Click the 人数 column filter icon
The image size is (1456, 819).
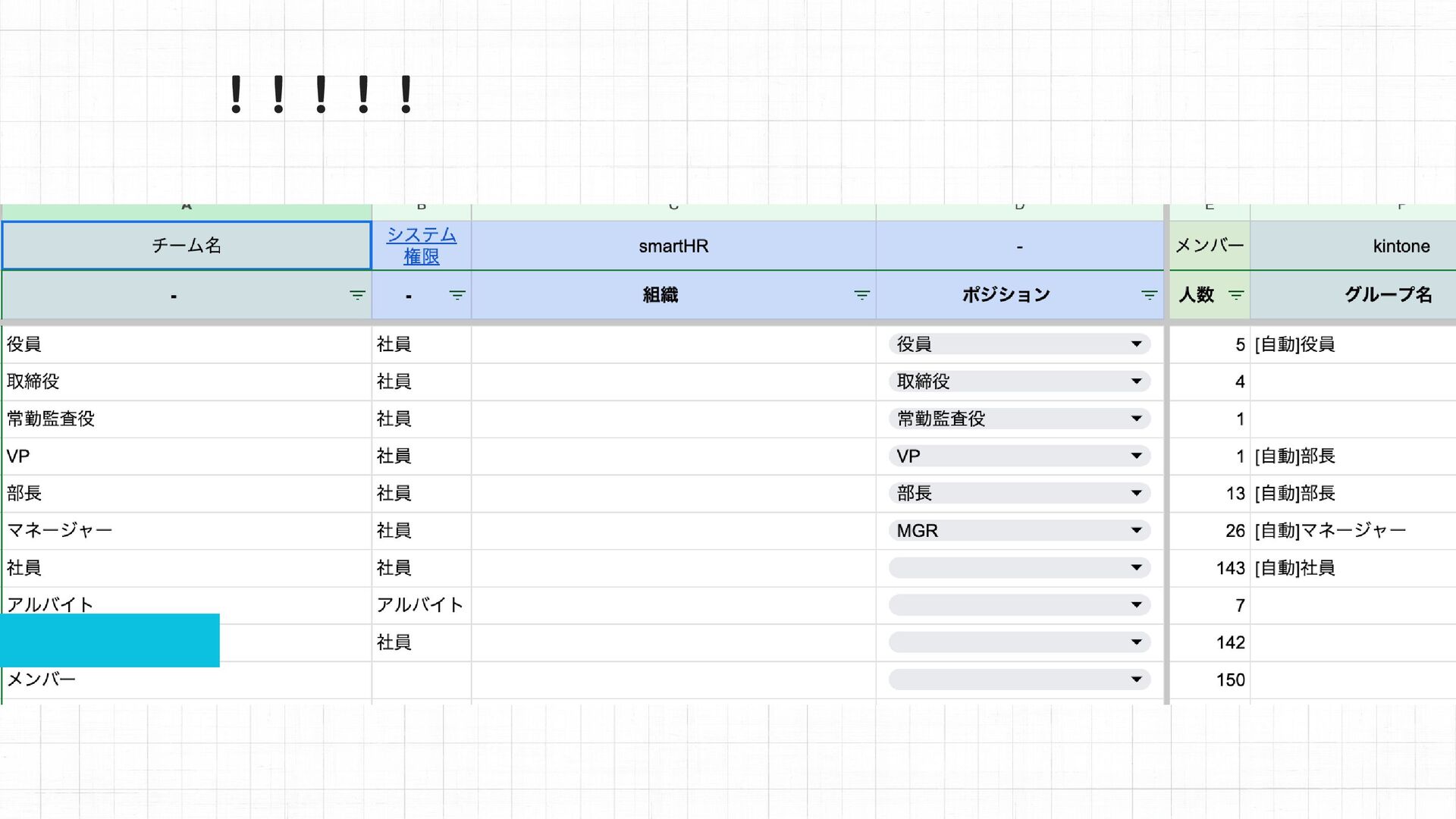click(1235, 295)
